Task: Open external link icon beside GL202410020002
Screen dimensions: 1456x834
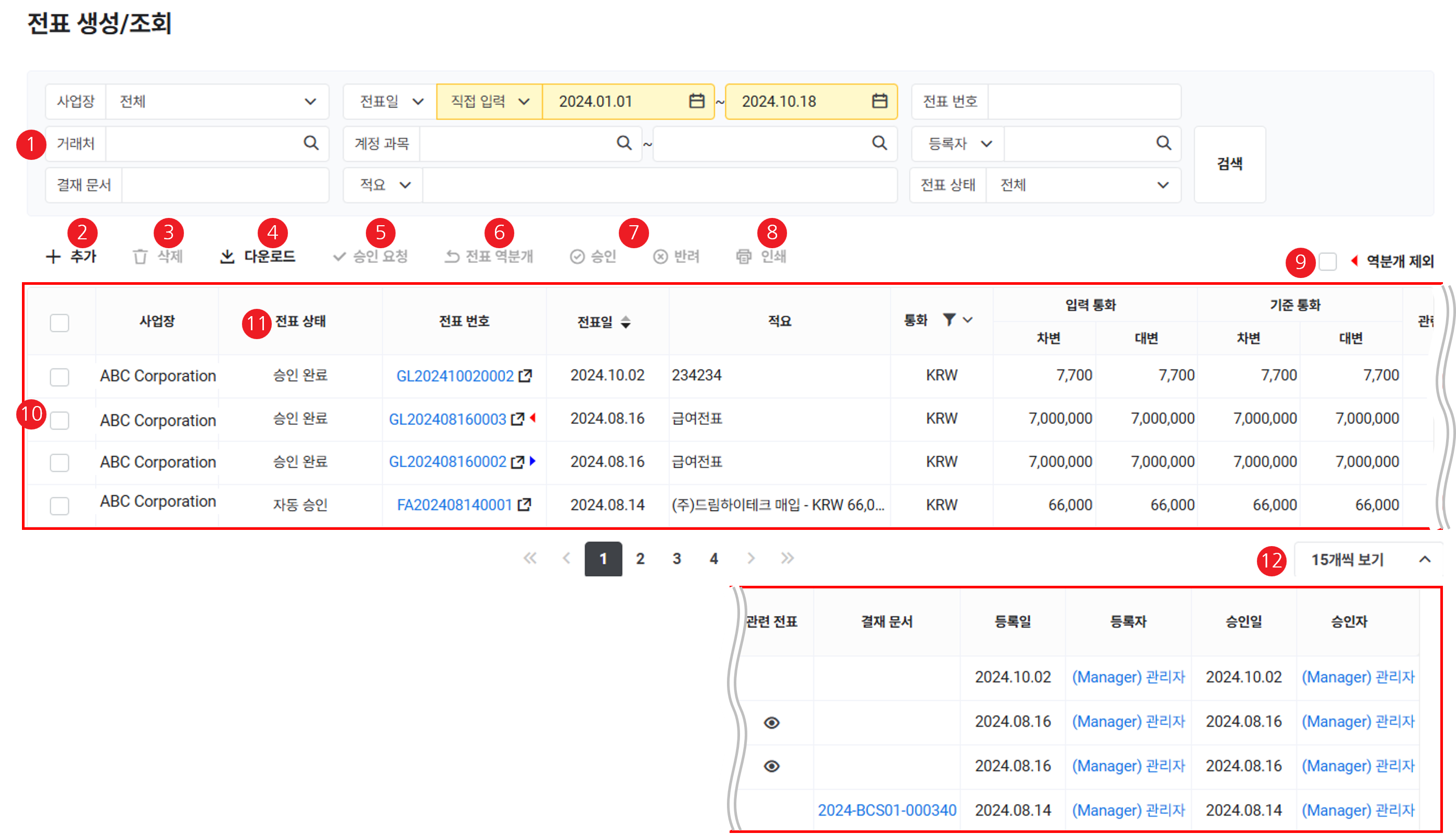Action: 525,376
